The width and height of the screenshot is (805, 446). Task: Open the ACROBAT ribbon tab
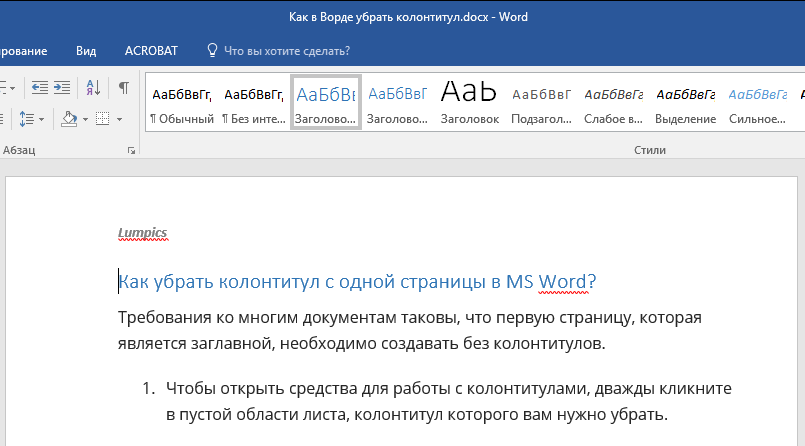(x=149, y=50)
